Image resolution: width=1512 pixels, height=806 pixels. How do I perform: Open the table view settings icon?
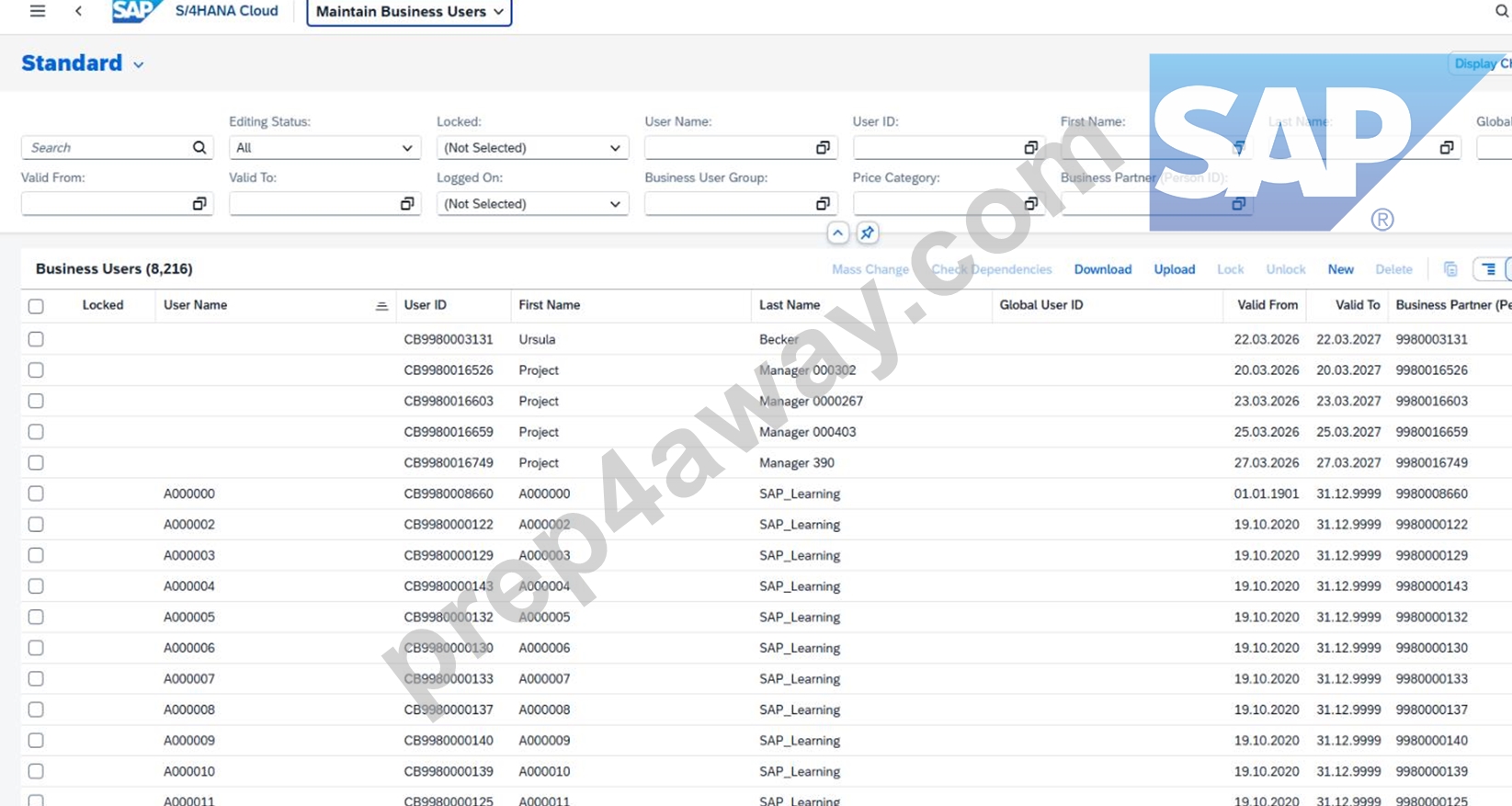[x=1488, y=269]
